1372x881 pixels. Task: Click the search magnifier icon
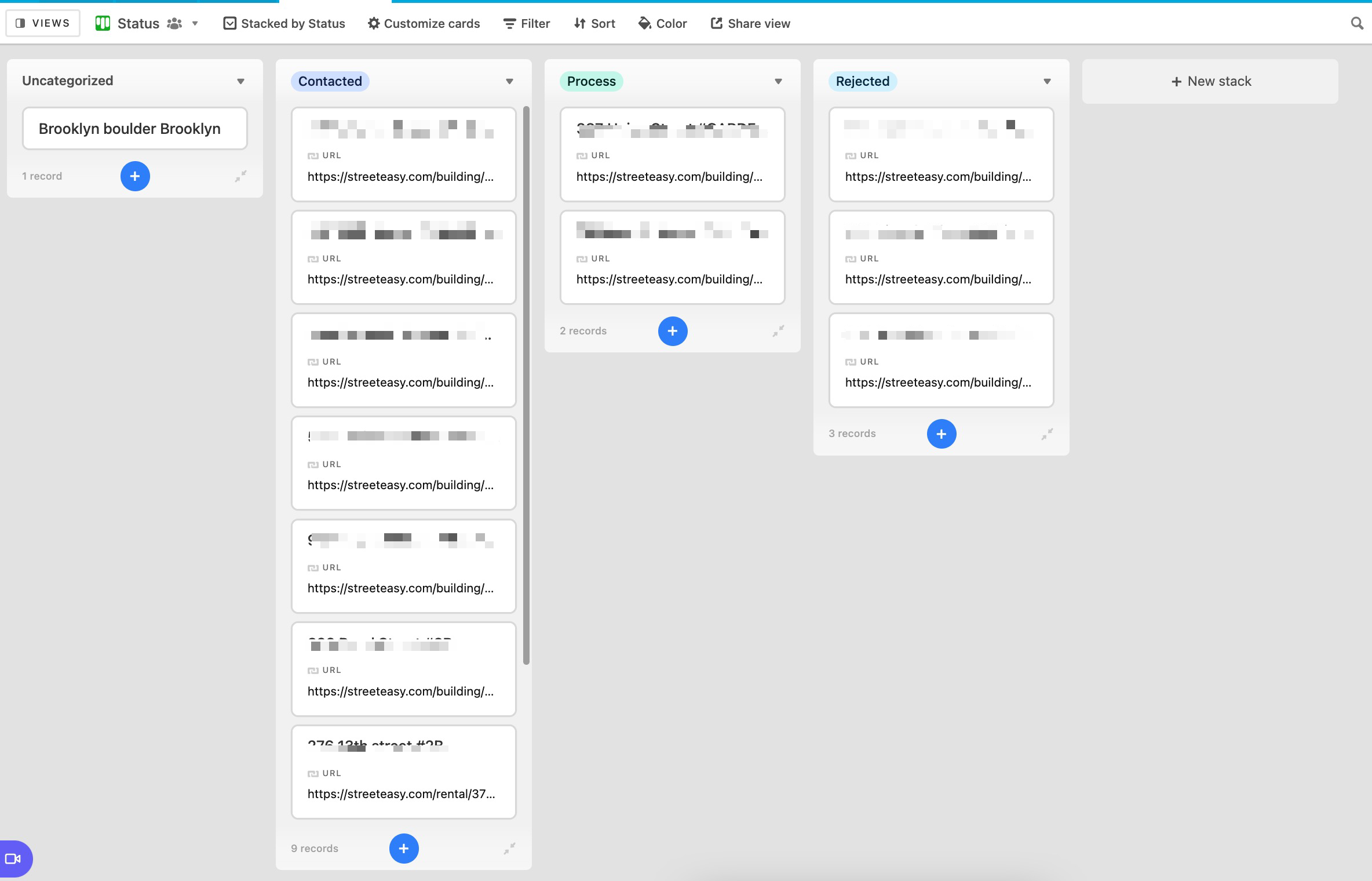pos(1357,23)
